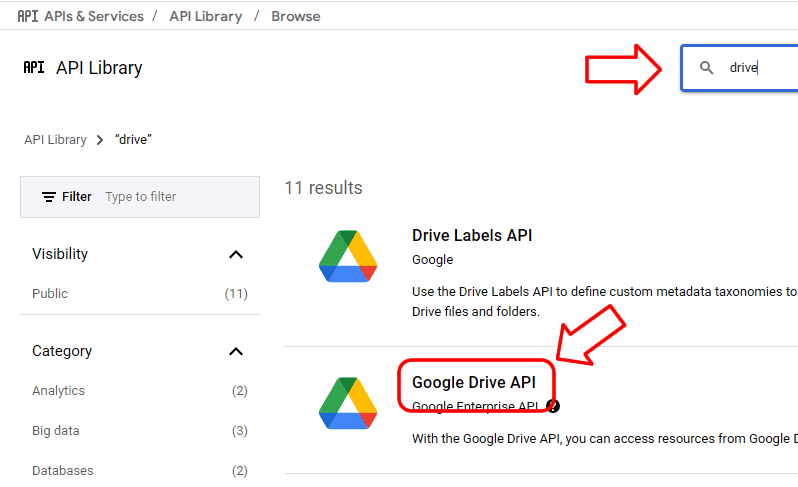This screenshot has height=487, width=798.
Task: Click the 11 results count text
Action: [323, 188]
